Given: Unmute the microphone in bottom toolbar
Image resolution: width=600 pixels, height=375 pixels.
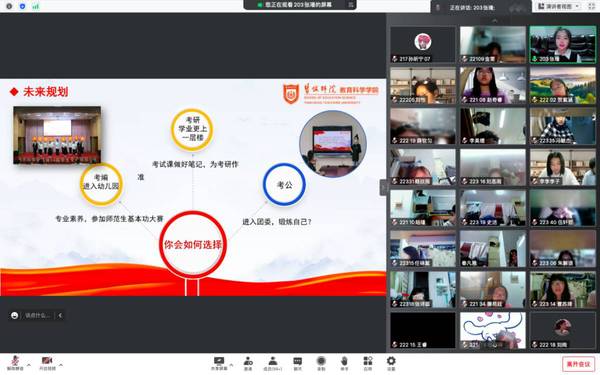Looking at the screenshot, I should pos(15,363).
